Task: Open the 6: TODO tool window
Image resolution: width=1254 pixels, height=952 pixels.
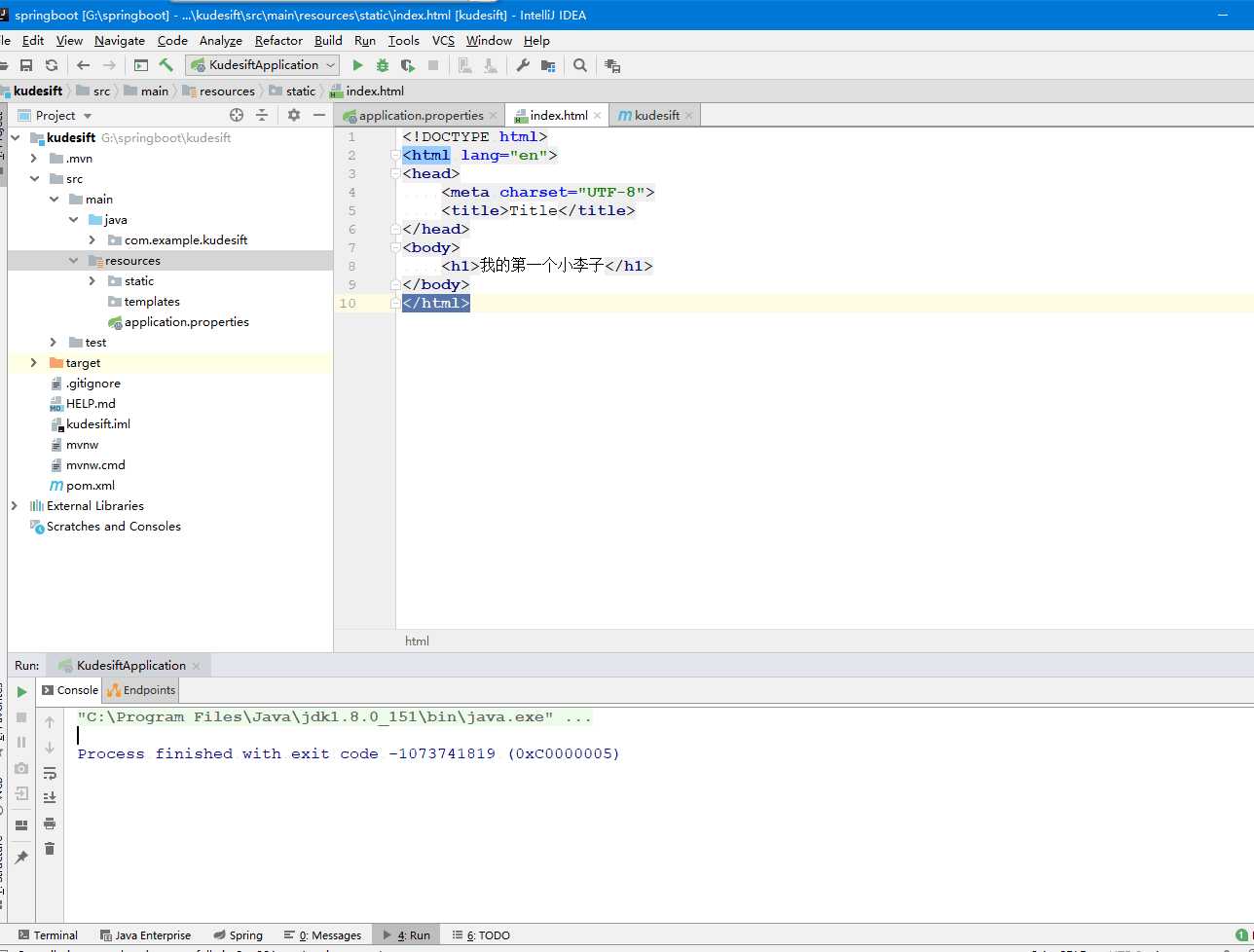Action: click(x=481, y=934)
